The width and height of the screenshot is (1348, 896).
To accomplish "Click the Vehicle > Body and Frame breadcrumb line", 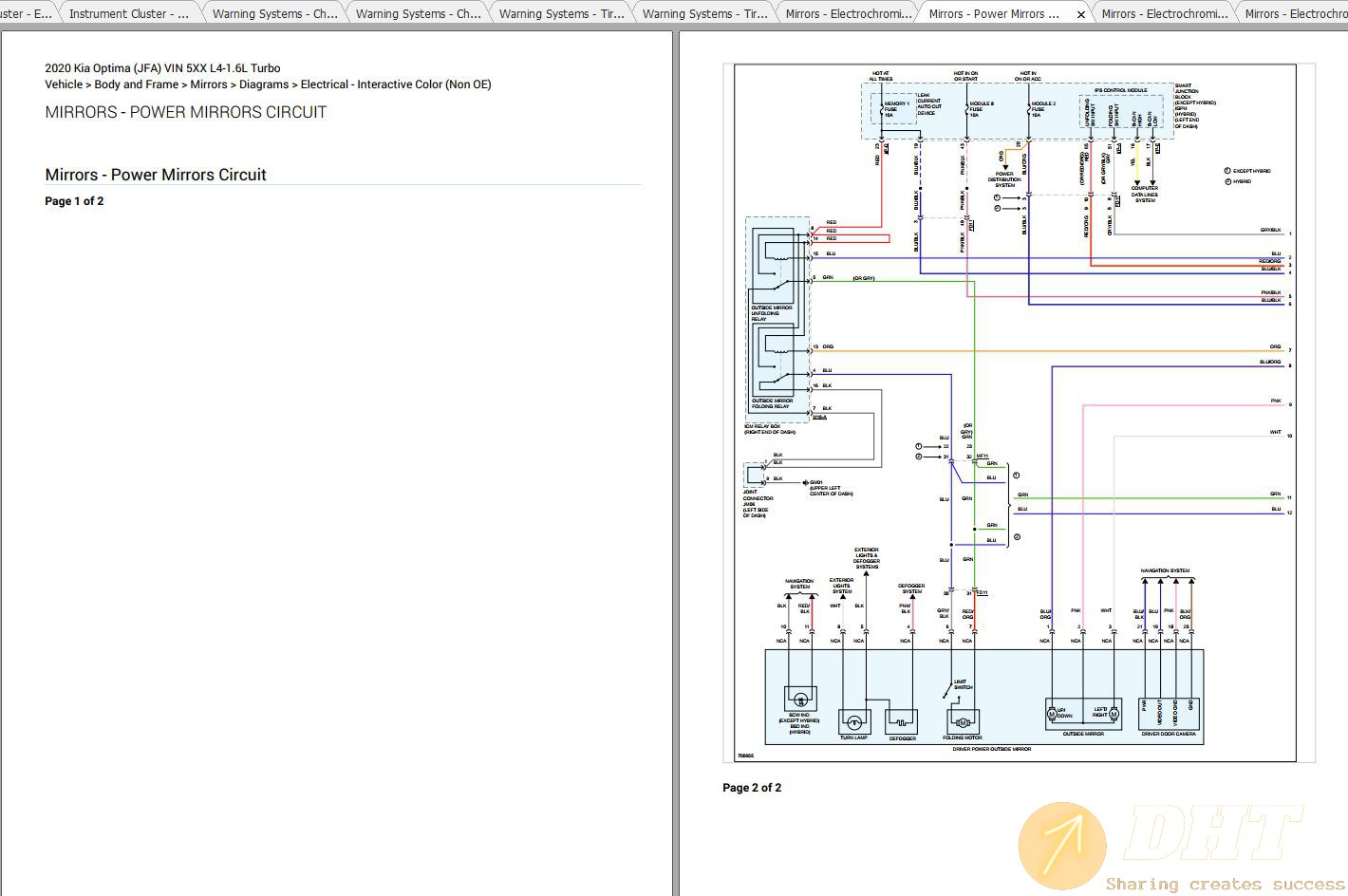I will pos(268,84).
